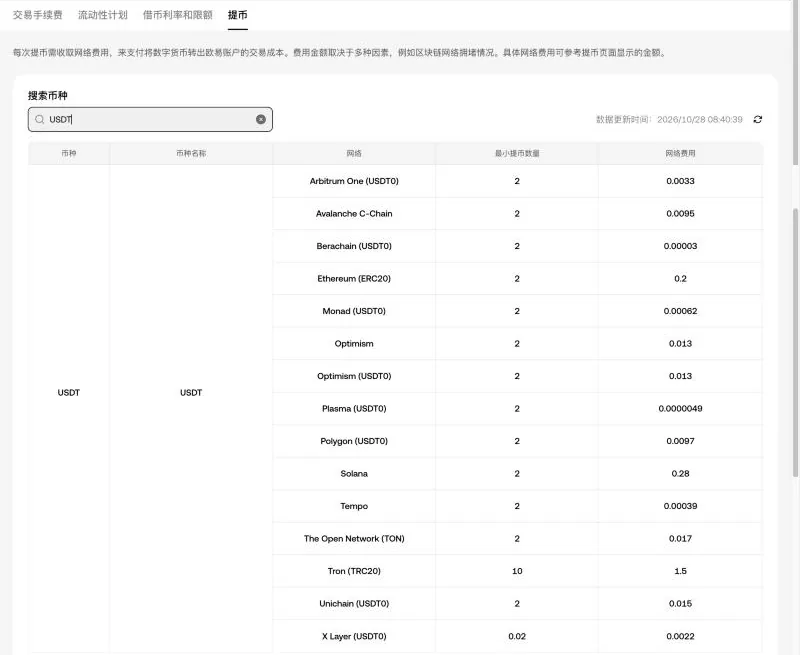Screen dimensions: 800x655
Task: Open the 交易手续费 tab
Action: [37, 15]
